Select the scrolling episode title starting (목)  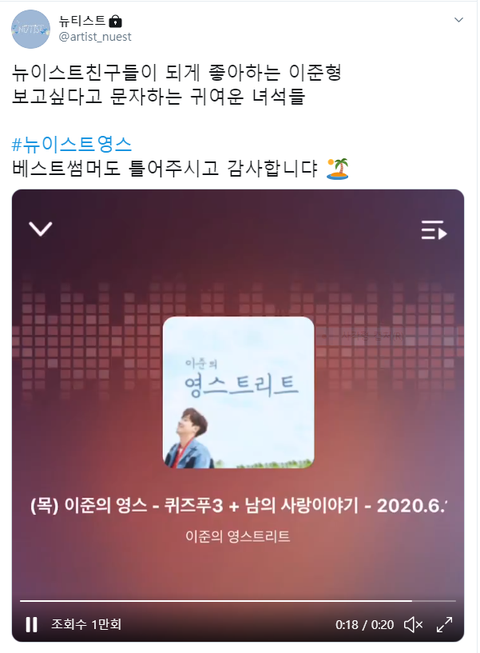tap(238, 506)
